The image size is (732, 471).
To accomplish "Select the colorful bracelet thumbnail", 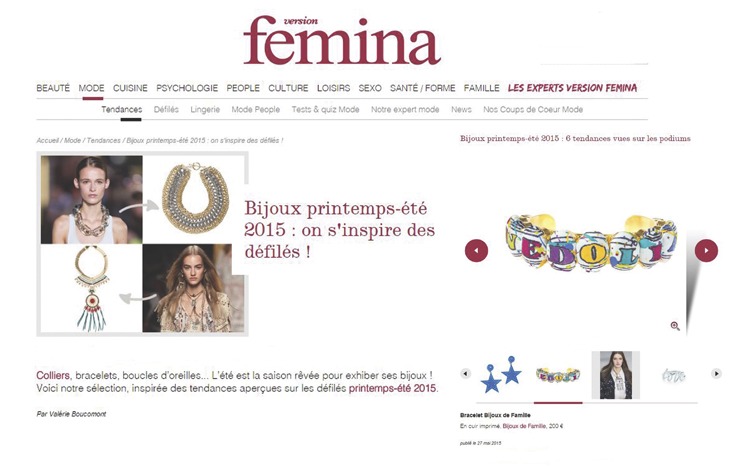I will pos(558,375).
